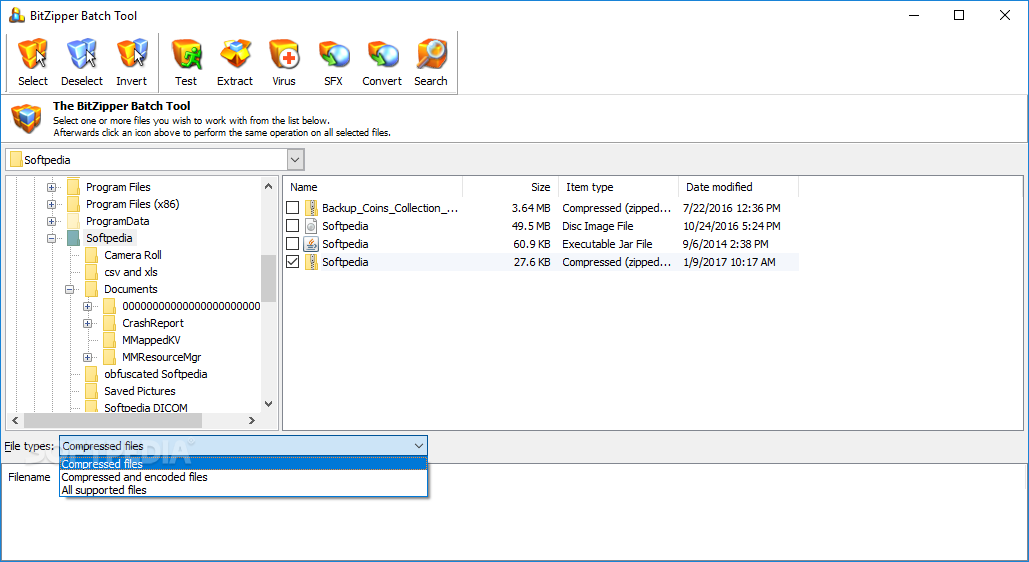Choose Compressed files from the dropdown list
The width and height of the screenshot is (1029, 562).
click(243, 464)
